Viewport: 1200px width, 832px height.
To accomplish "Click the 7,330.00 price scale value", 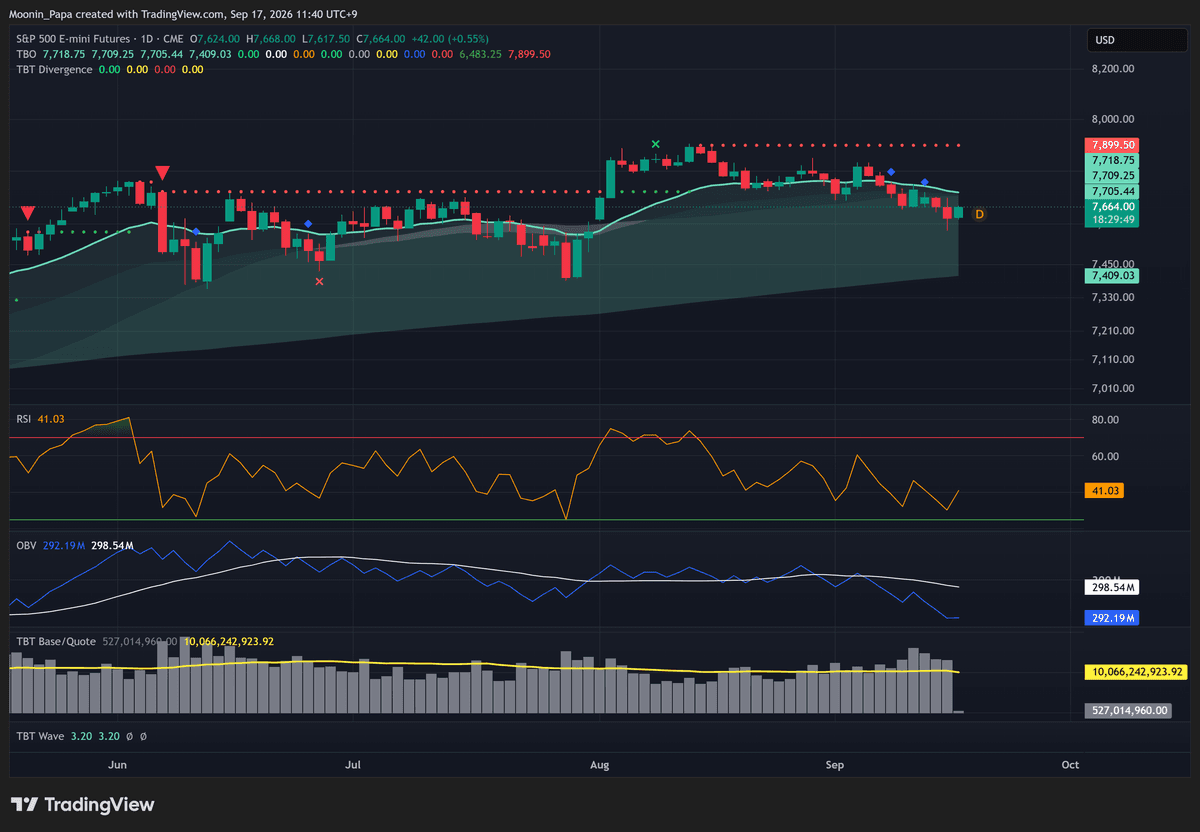I will pos(1112,297).
